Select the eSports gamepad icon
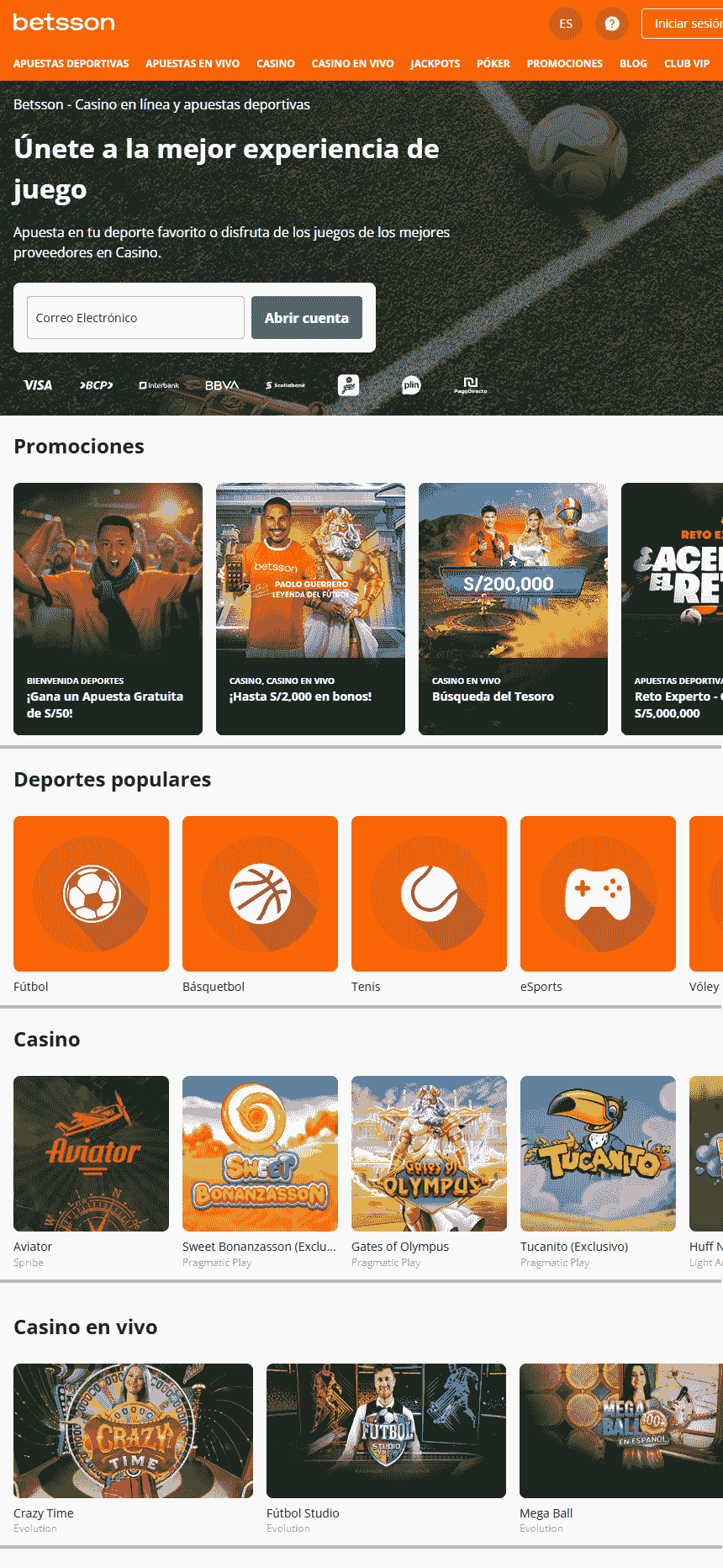 click(598, 893)
